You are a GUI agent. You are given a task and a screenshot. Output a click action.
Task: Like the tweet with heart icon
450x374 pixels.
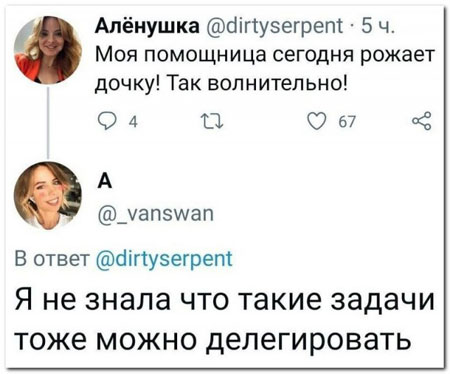tap(316, 121)
